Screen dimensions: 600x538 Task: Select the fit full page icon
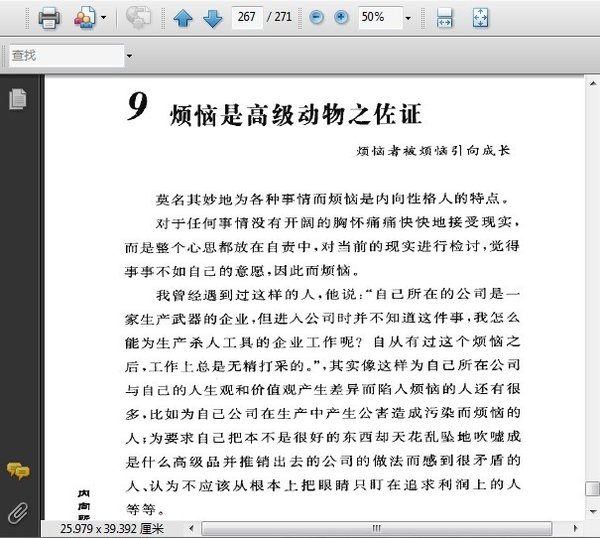click(x=480, y=18)
